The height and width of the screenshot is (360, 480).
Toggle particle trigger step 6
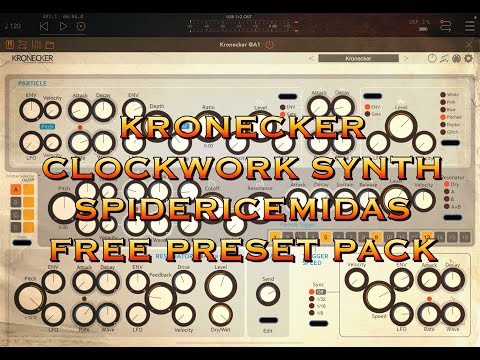pos(338,237)
